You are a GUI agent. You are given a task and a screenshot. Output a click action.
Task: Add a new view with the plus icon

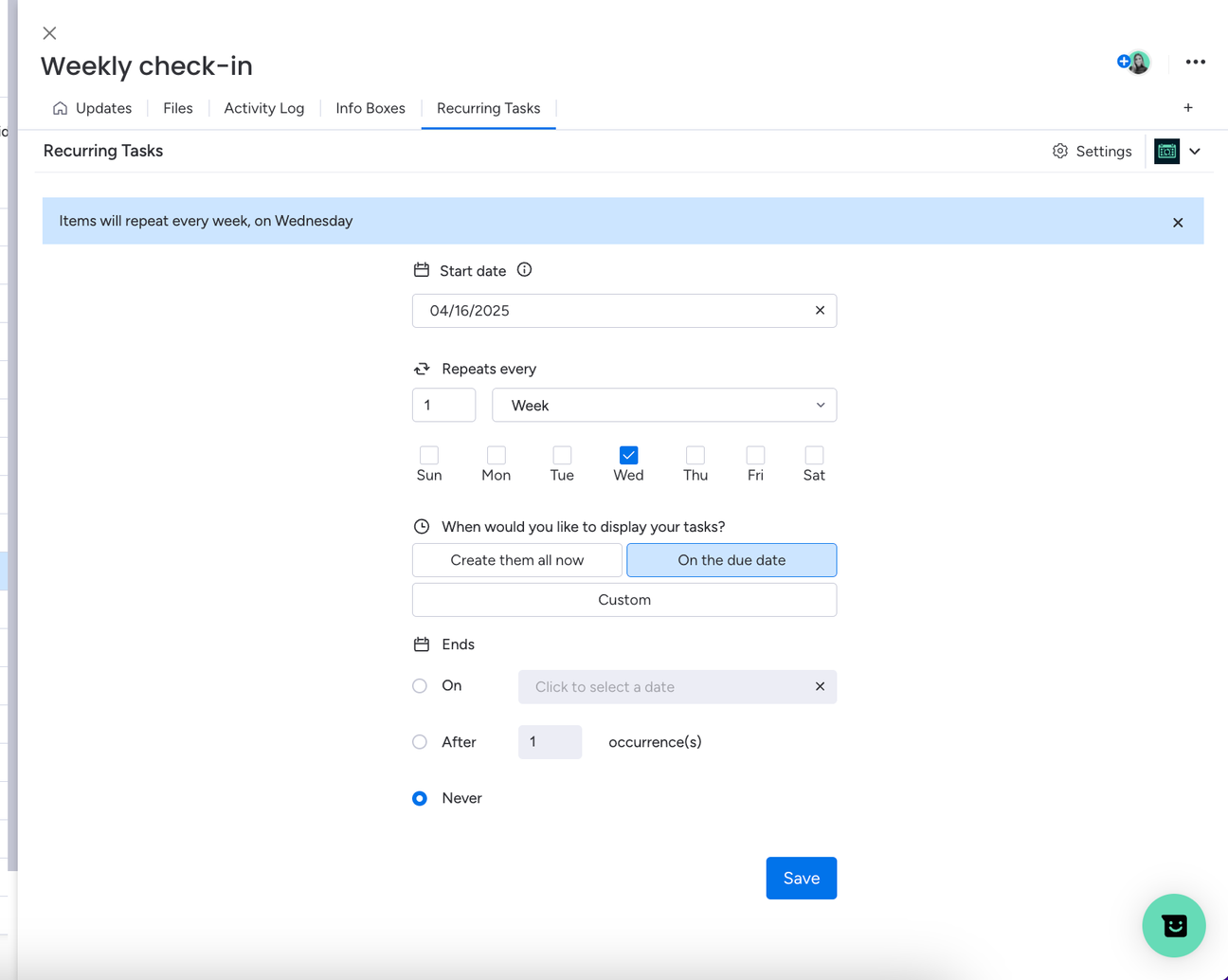(1188, 108)
